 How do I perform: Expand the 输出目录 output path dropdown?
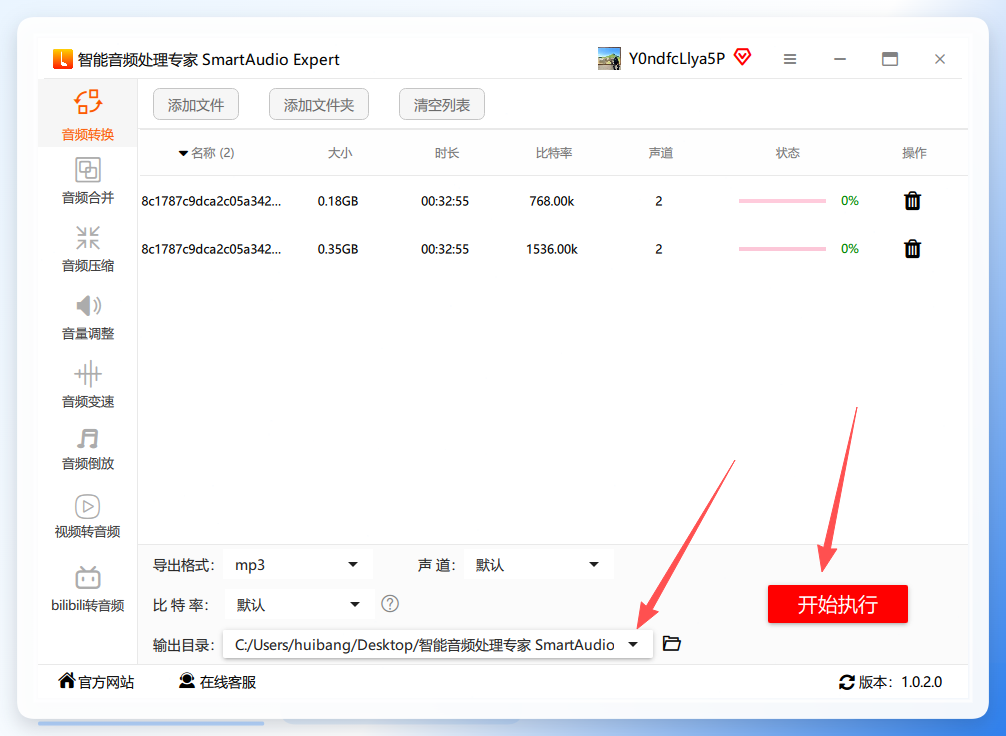click(438, 644)
